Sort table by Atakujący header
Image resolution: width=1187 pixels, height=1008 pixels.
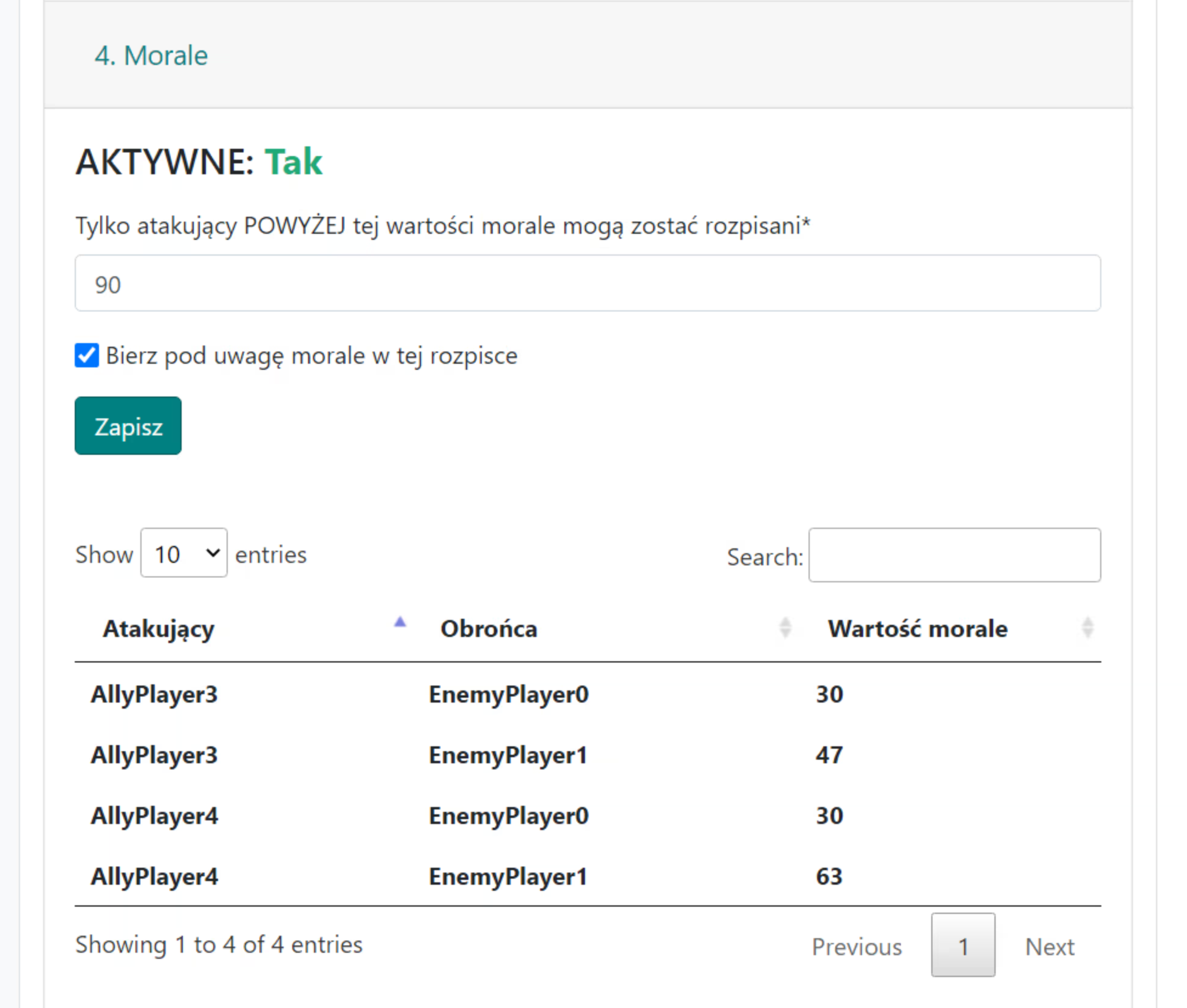tap(159, 629)
